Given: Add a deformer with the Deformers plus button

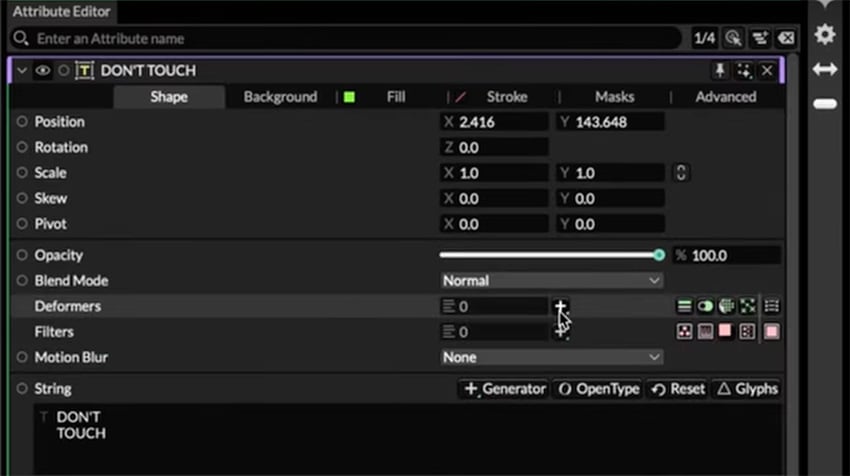Looking at the screenshot, I should point(561,306).
